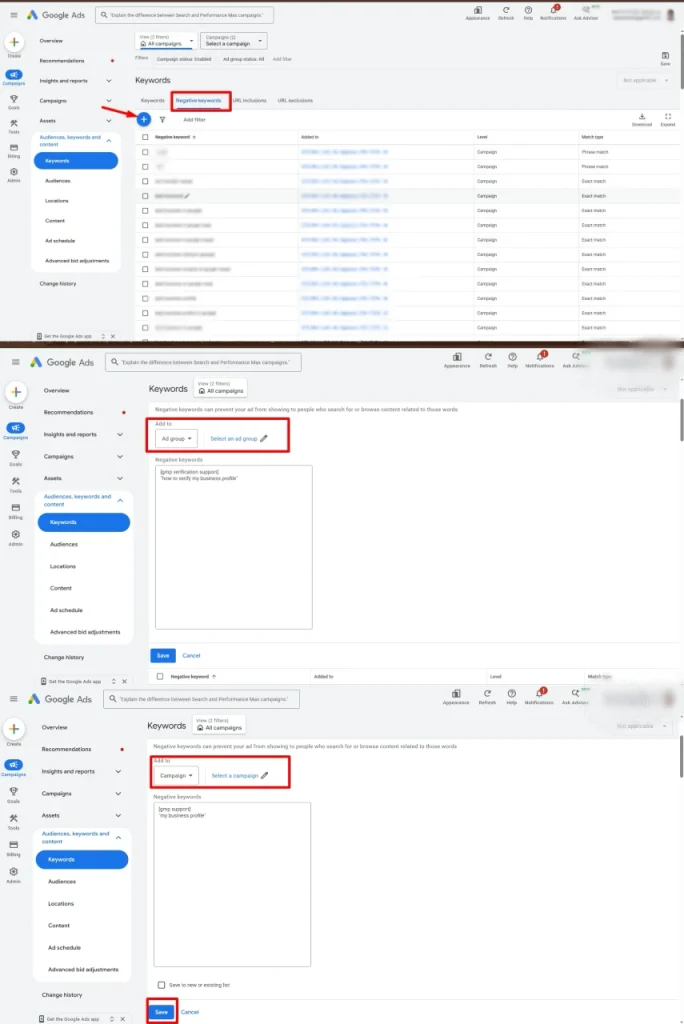Open the Campaigns (3) Select a campaign dropdown

(x=233, y=41)
